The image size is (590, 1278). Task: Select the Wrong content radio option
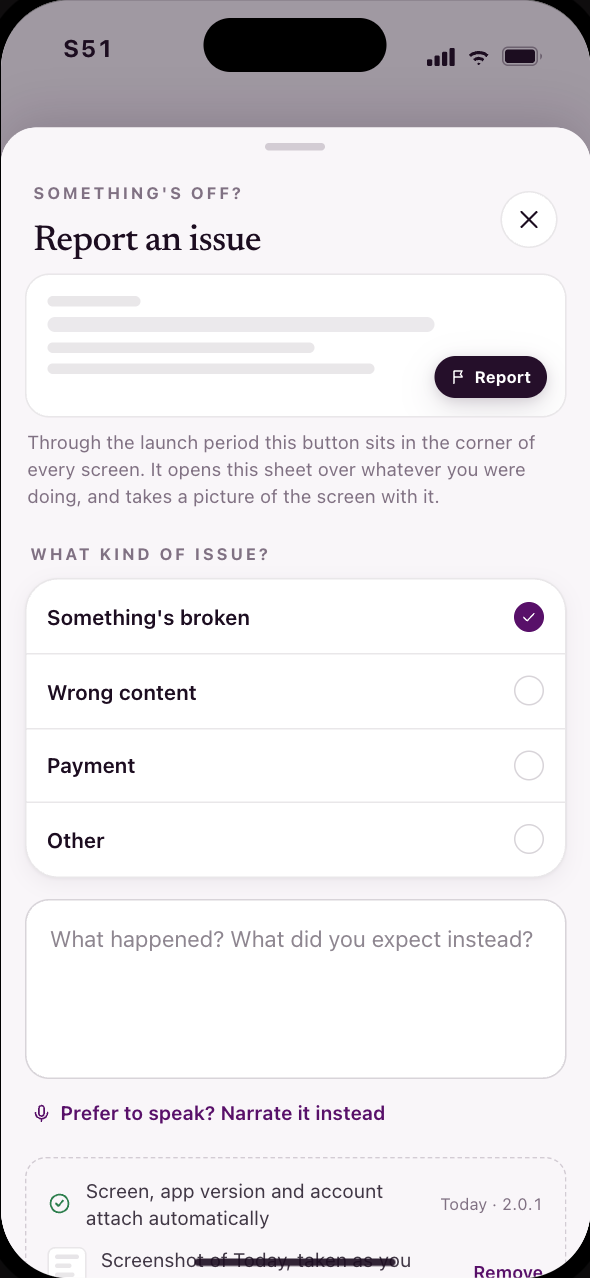pyautogui.click(x=529, y=691)
